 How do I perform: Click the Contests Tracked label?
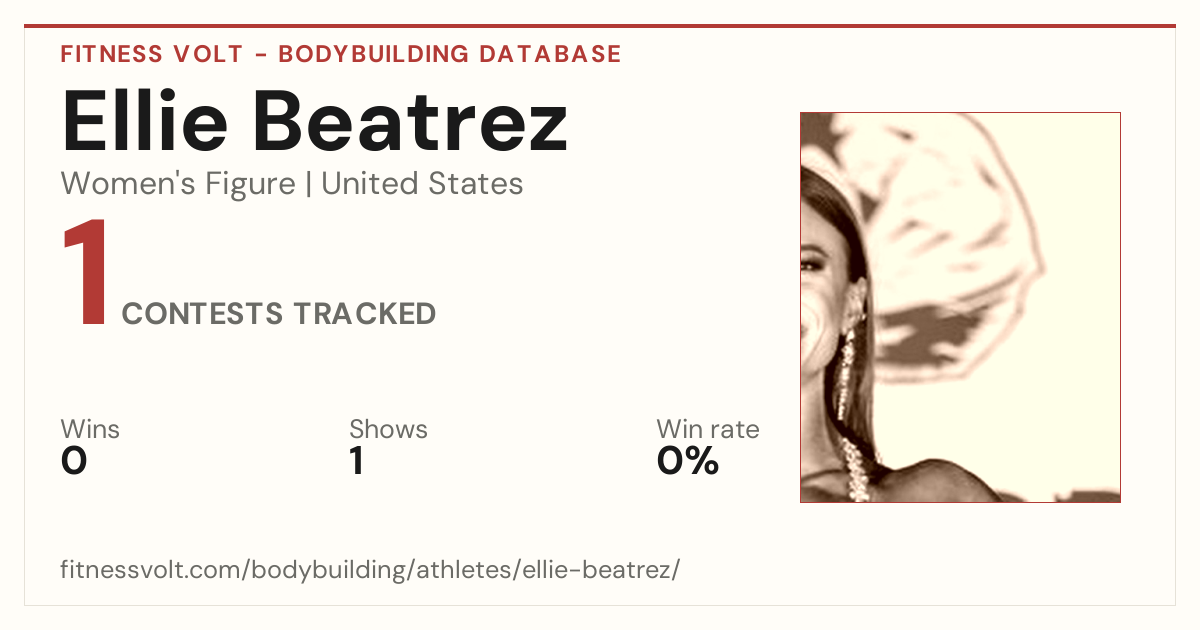pos(279,314)
